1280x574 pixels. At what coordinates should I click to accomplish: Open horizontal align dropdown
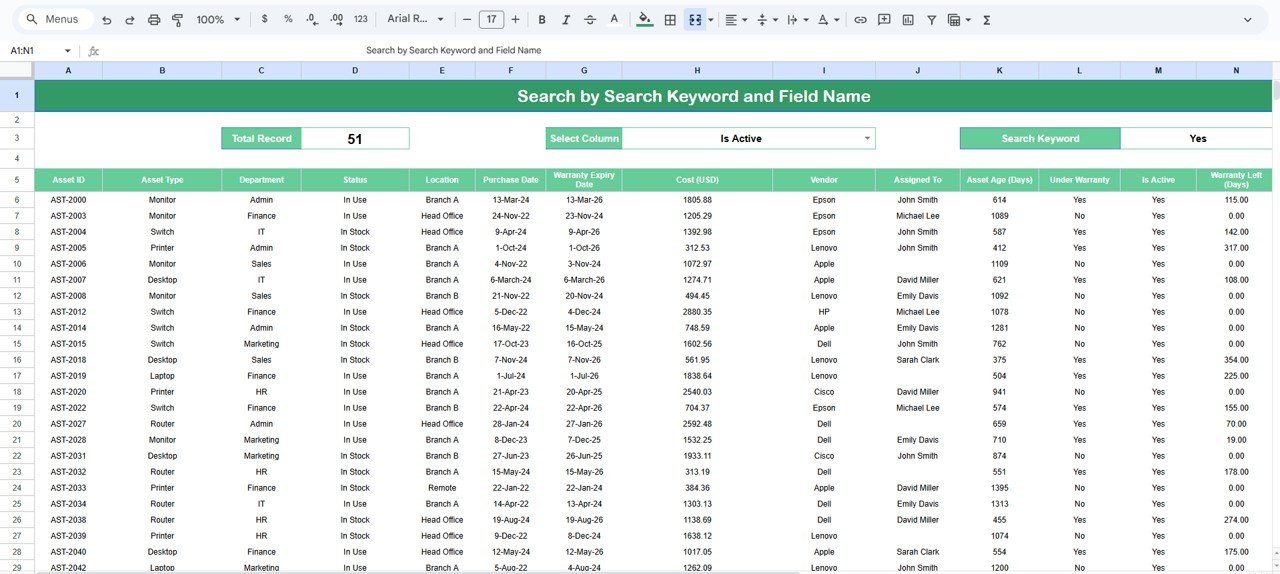[x=737, y=20]
